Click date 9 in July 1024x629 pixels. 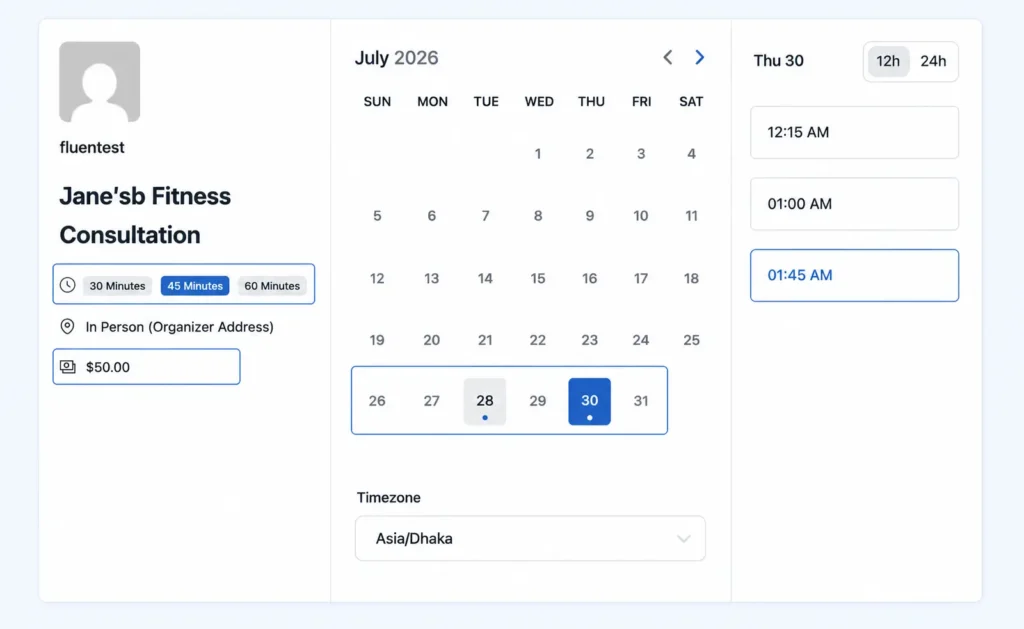click(589, 216)
